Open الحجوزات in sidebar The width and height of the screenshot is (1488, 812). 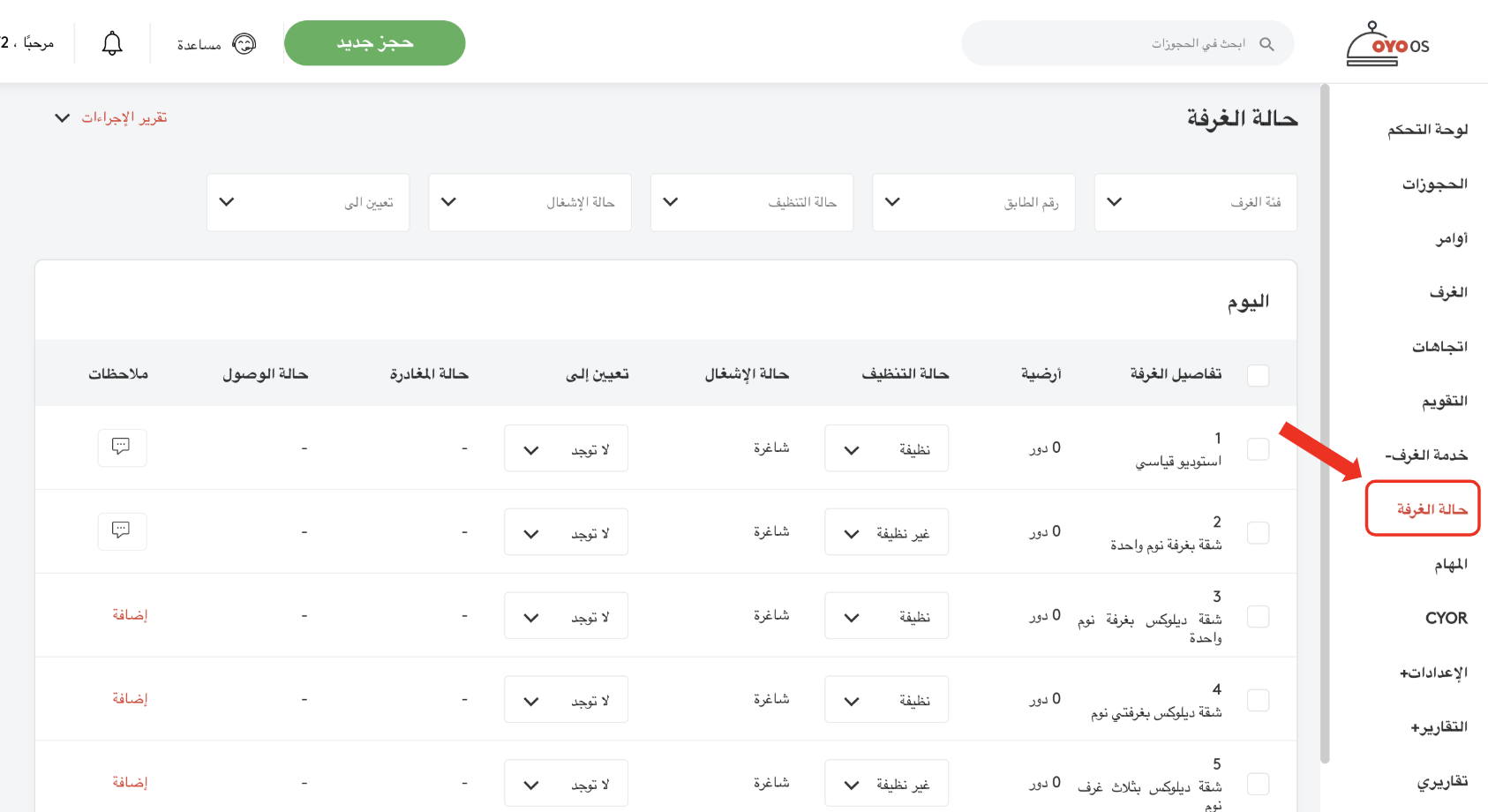click(1435, 184)
